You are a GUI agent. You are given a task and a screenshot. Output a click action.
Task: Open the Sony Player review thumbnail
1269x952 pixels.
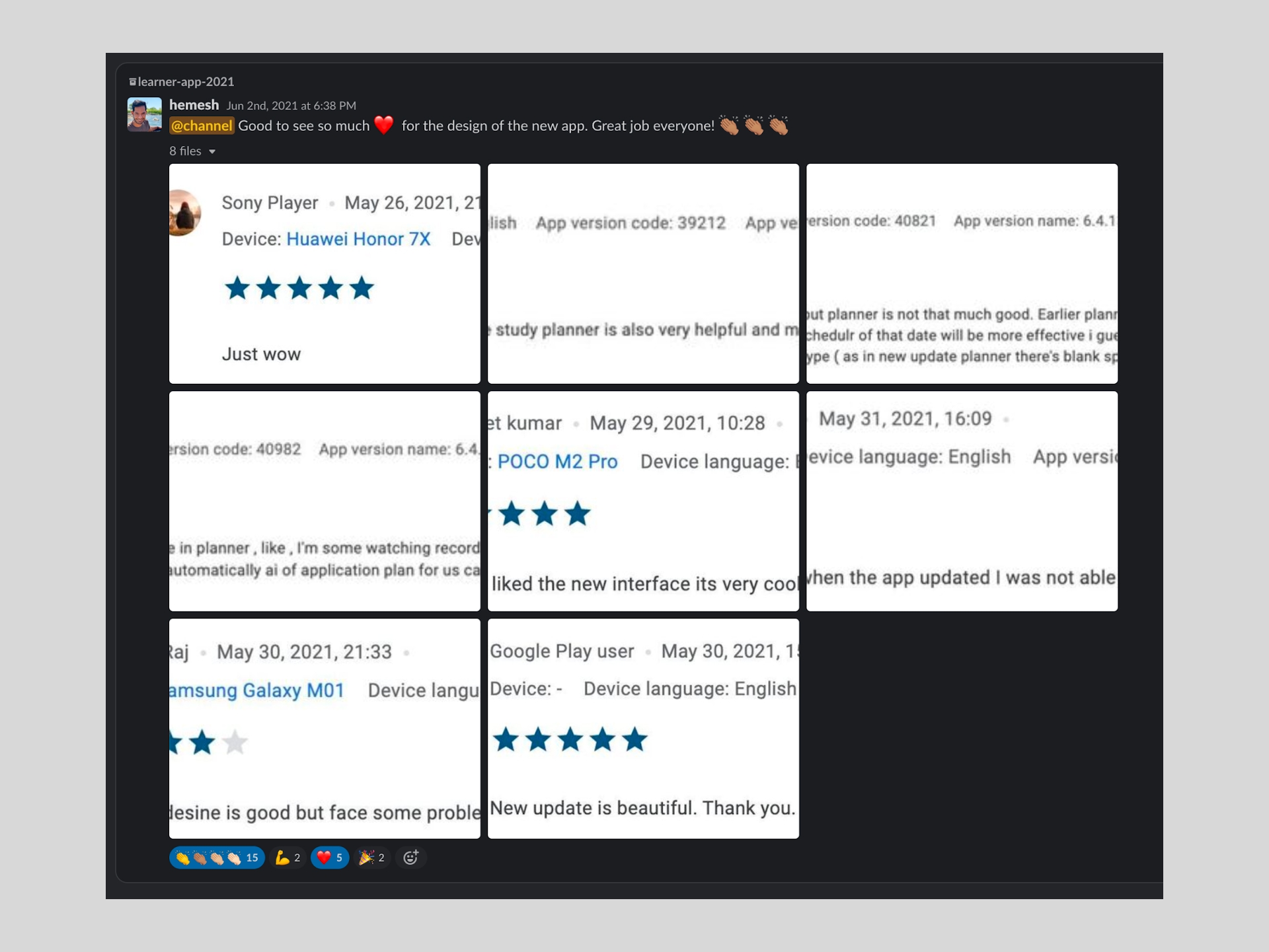point(325,274)
